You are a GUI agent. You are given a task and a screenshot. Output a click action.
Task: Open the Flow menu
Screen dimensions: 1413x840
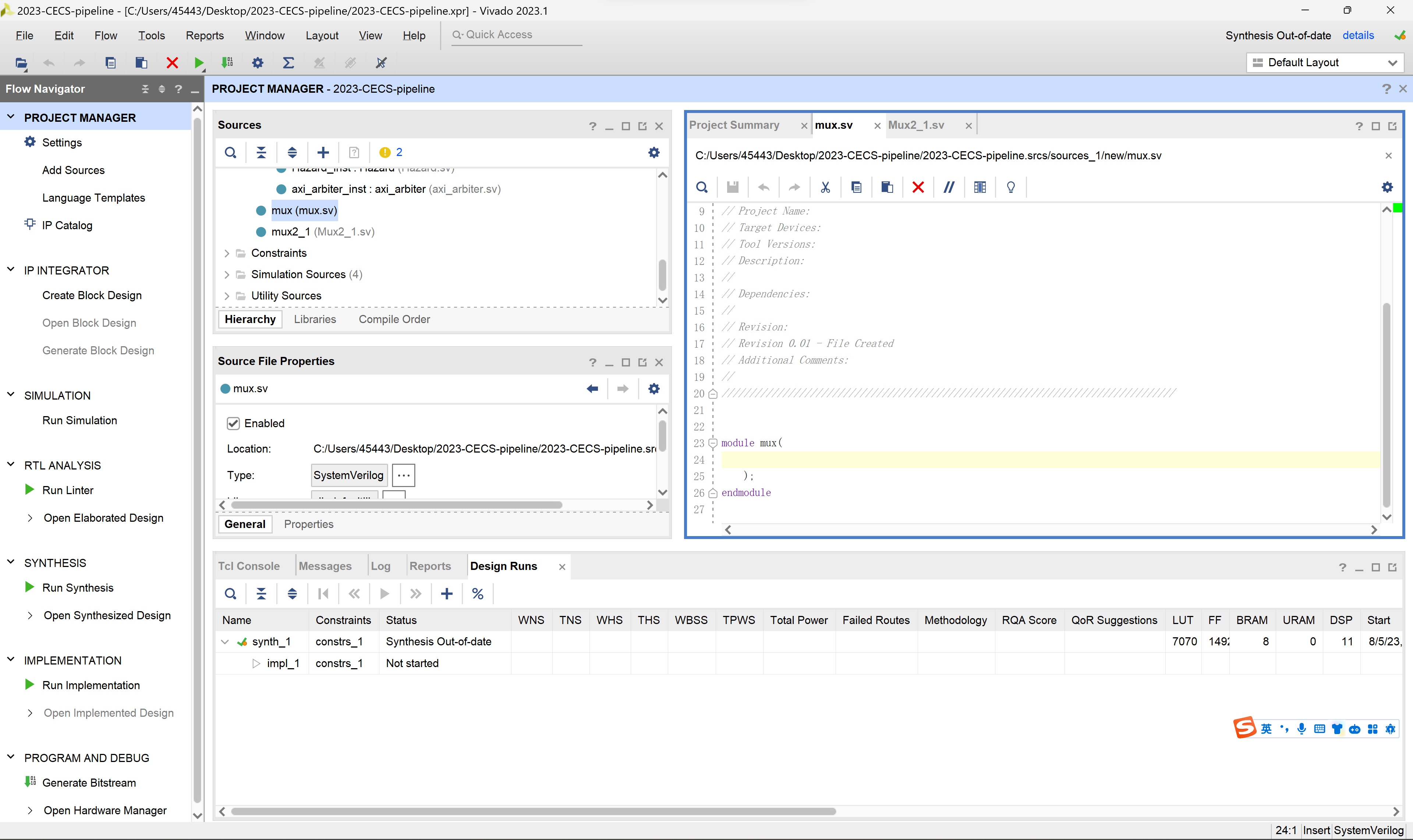click(x=106, y=35)
